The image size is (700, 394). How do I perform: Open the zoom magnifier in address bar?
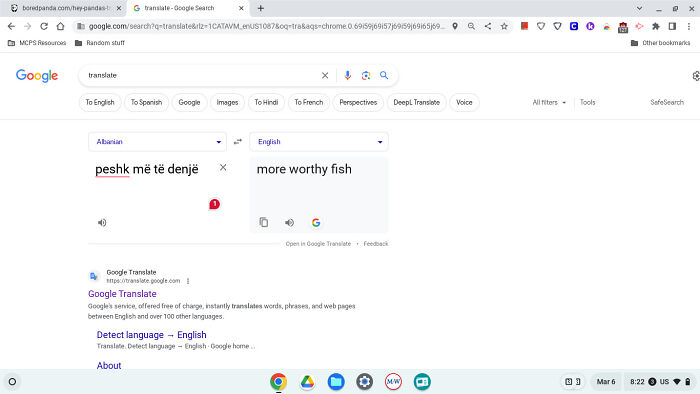pos(471,26)
